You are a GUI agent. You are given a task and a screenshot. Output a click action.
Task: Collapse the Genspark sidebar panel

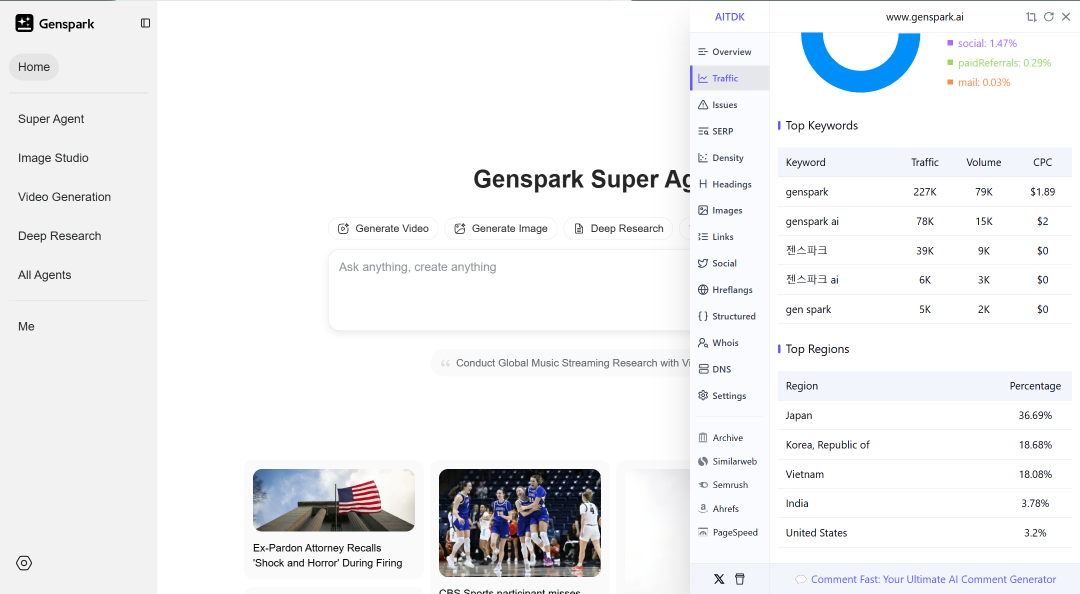point(145,23)
